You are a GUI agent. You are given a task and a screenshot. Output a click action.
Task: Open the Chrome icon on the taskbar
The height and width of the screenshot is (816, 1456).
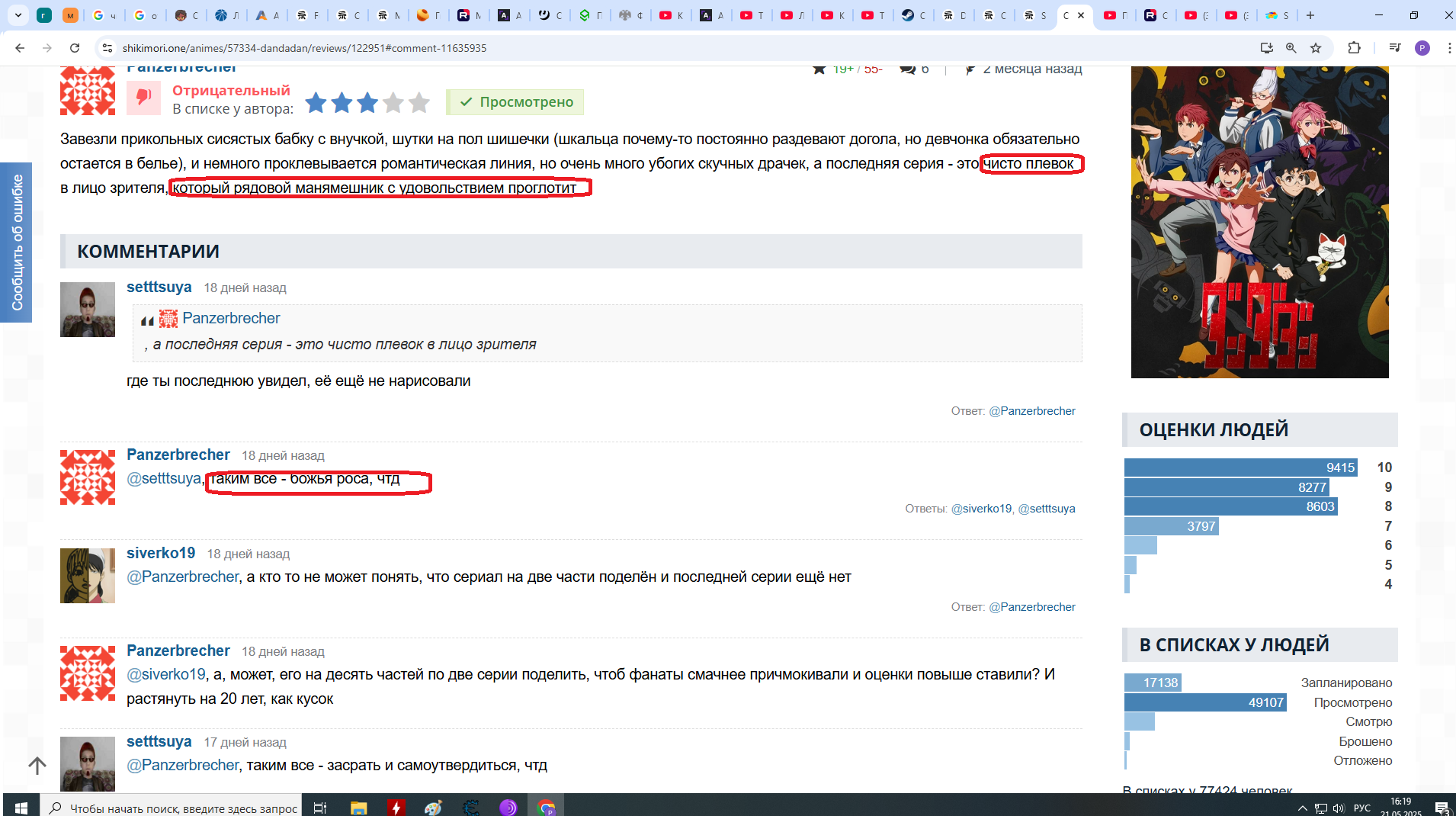coord(546,808)
